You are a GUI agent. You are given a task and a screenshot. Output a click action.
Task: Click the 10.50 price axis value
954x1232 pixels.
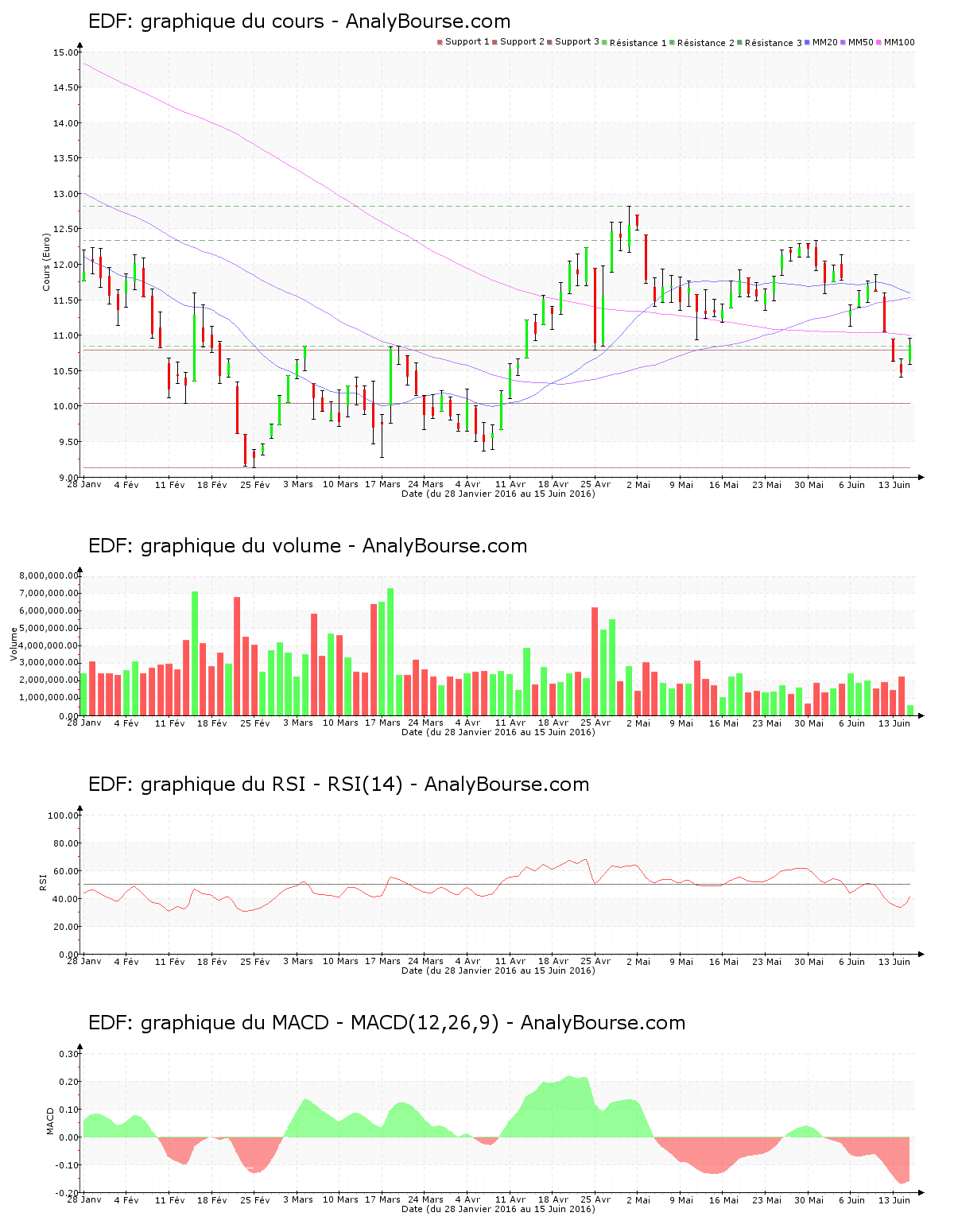pos(66,371)
